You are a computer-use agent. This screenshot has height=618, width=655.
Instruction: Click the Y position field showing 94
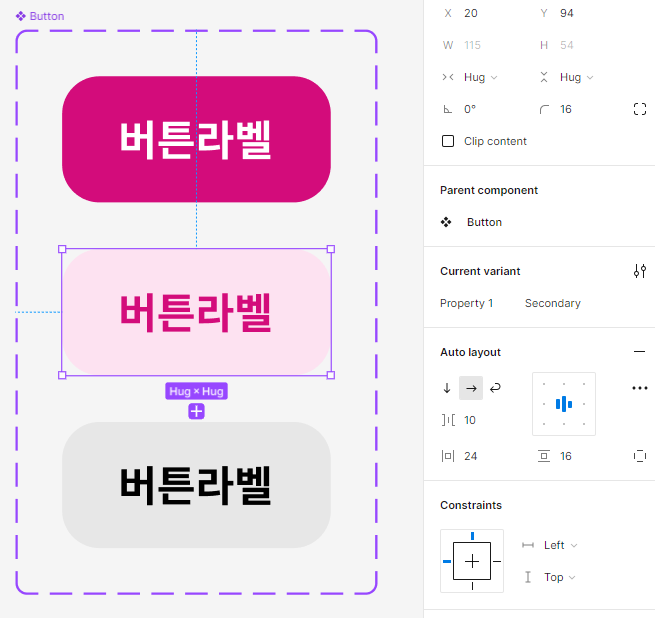566,13
